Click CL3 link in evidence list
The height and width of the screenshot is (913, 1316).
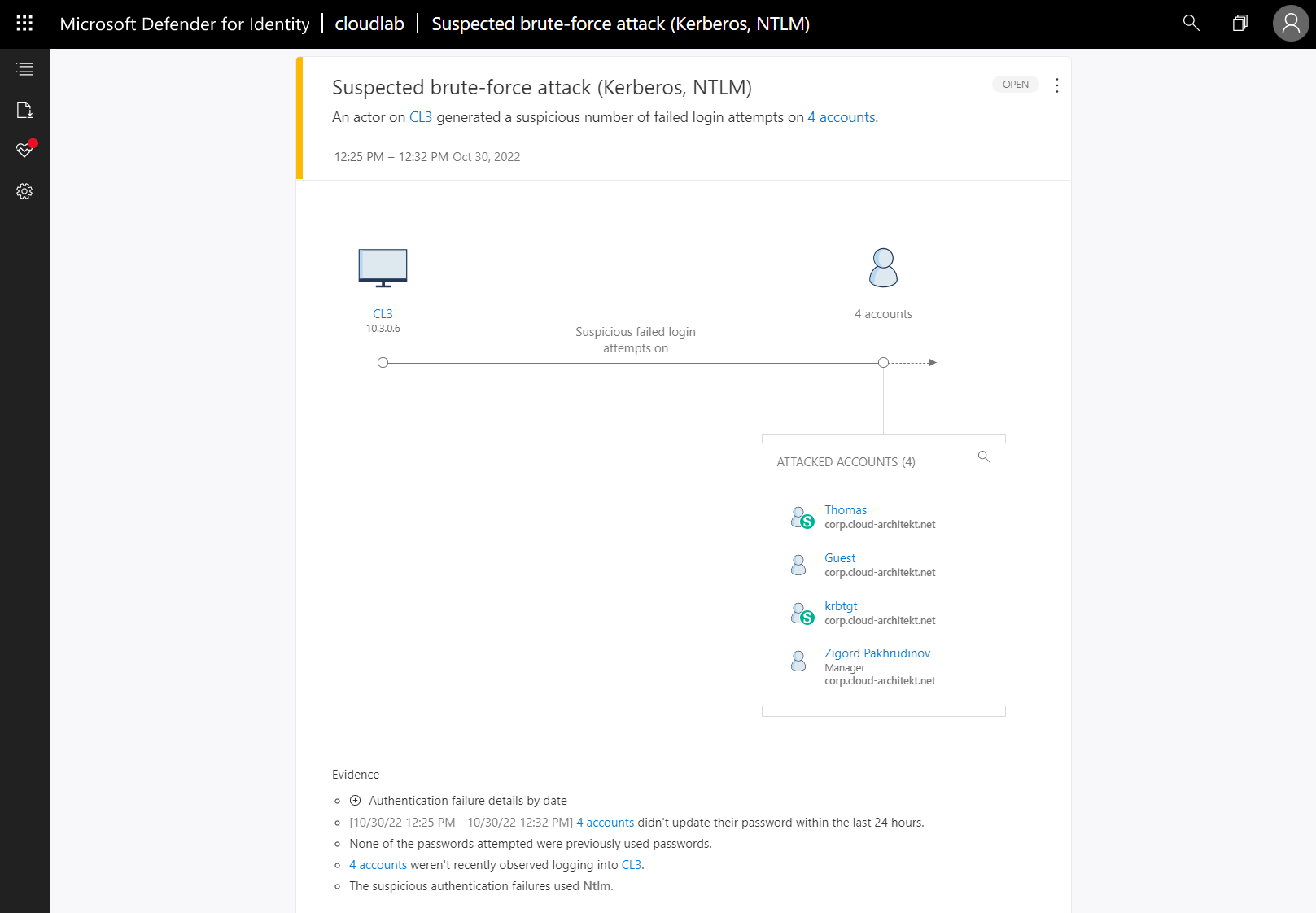pyautogui.click(x=632, y=865)
